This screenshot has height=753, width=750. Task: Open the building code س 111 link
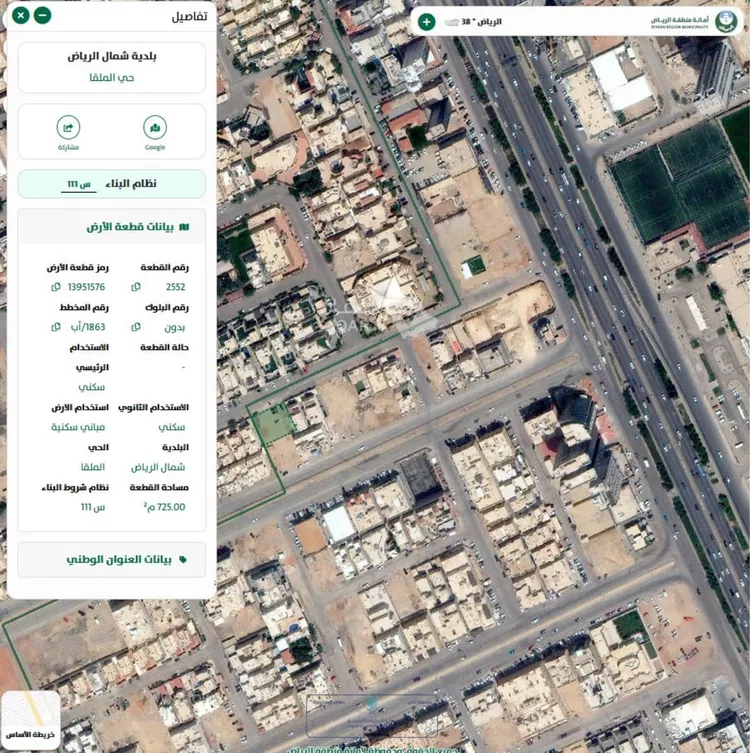(x=79, y=184)
